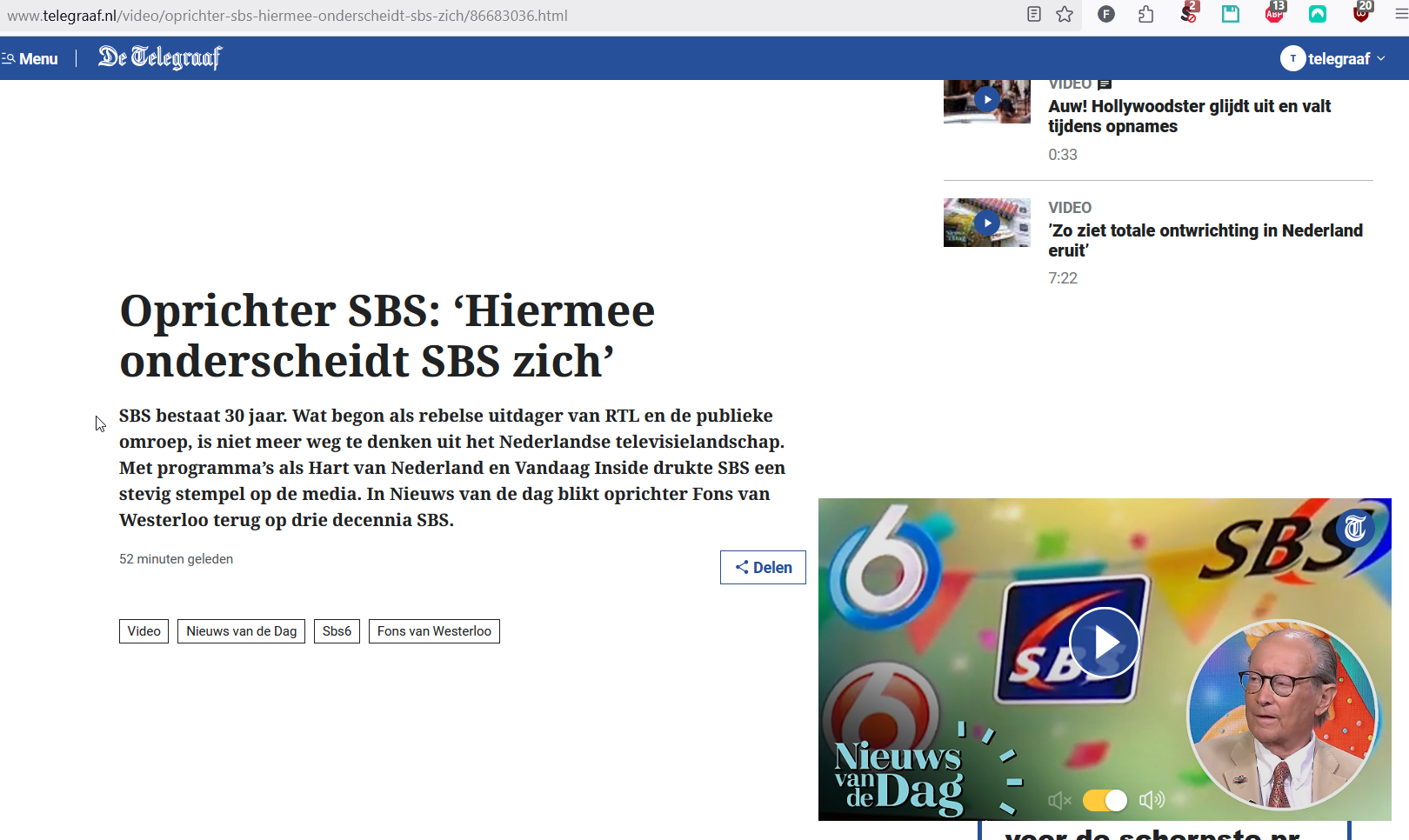Click the '0:33' video duration
Screen dimensions: 1409x840
coord(1063,155)
